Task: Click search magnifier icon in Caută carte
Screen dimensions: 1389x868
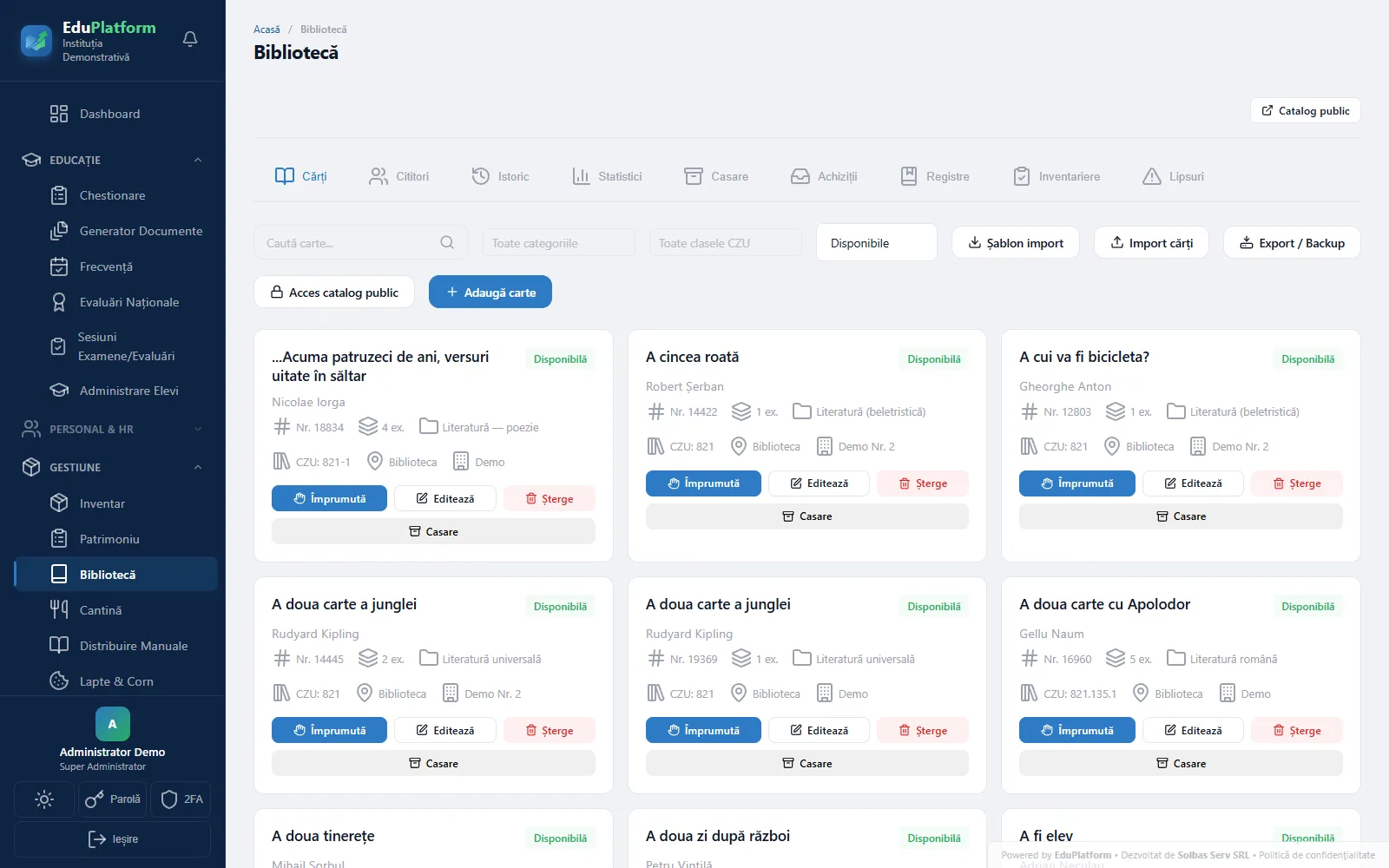Action: point(447,243)
